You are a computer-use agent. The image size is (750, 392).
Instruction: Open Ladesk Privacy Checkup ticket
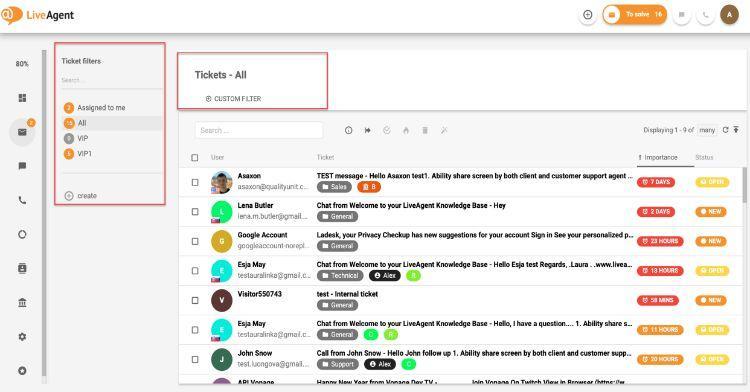point(474,235)
